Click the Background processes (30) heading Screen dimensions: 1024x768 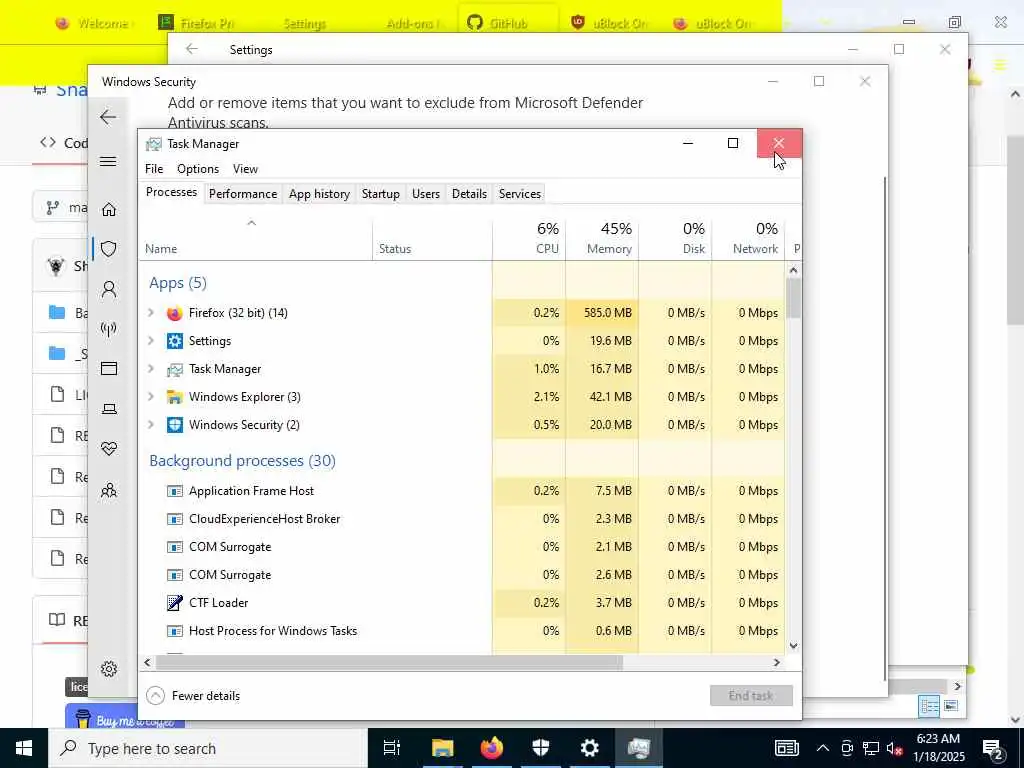point(242,461)
